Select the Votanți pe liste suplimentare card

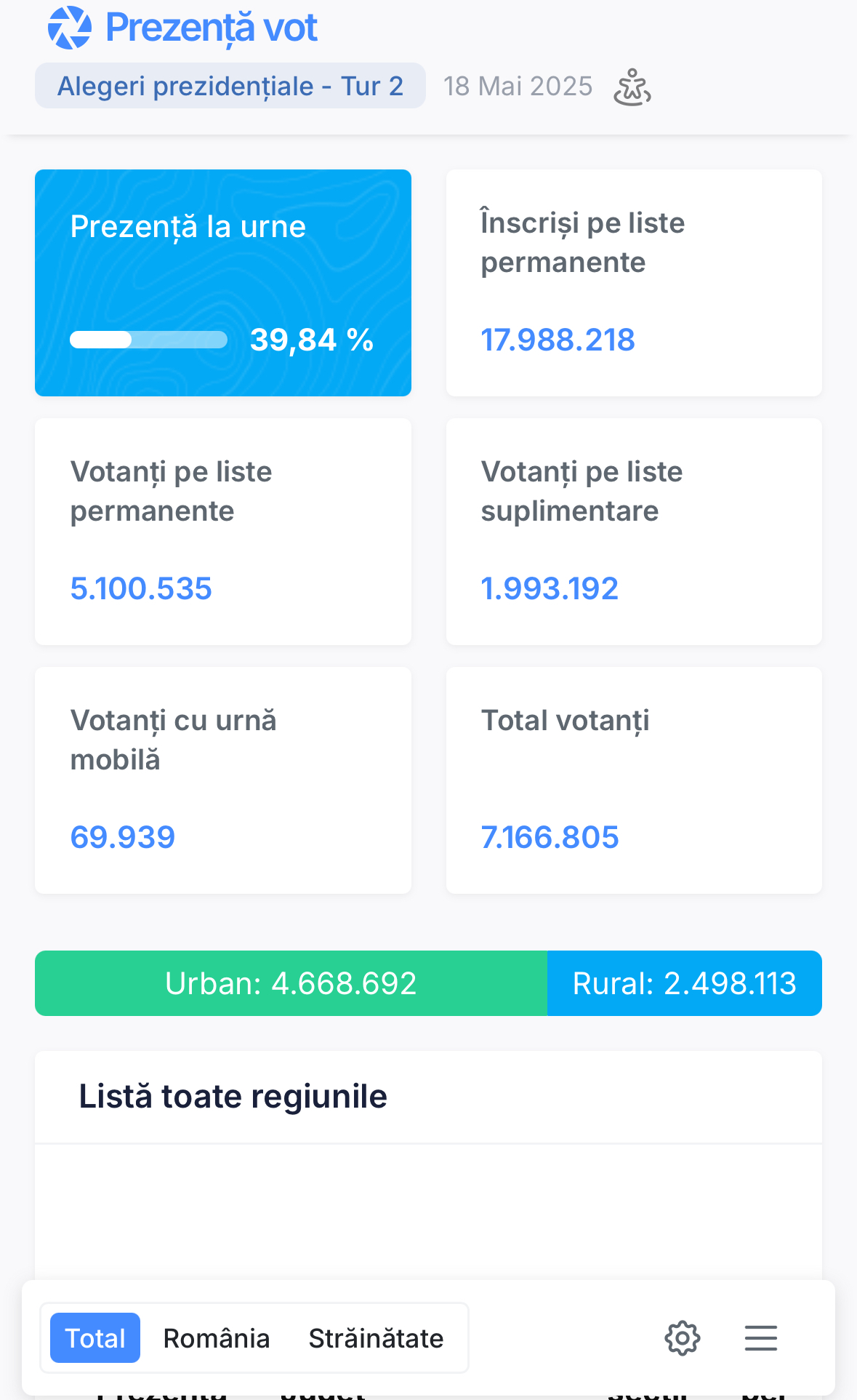click(x=634, y=532)
